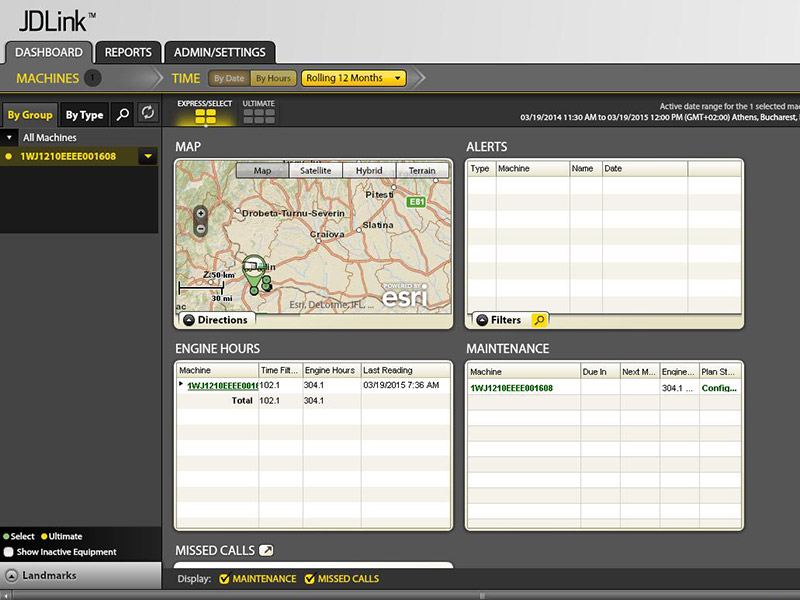
Task: Expand the Directions panel on map
Action: [x=216, y=320]
